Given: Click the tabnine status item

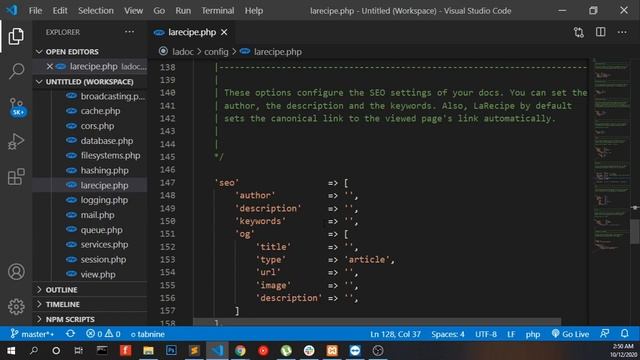Looking at the screenshot, I should tap(147, 334).
